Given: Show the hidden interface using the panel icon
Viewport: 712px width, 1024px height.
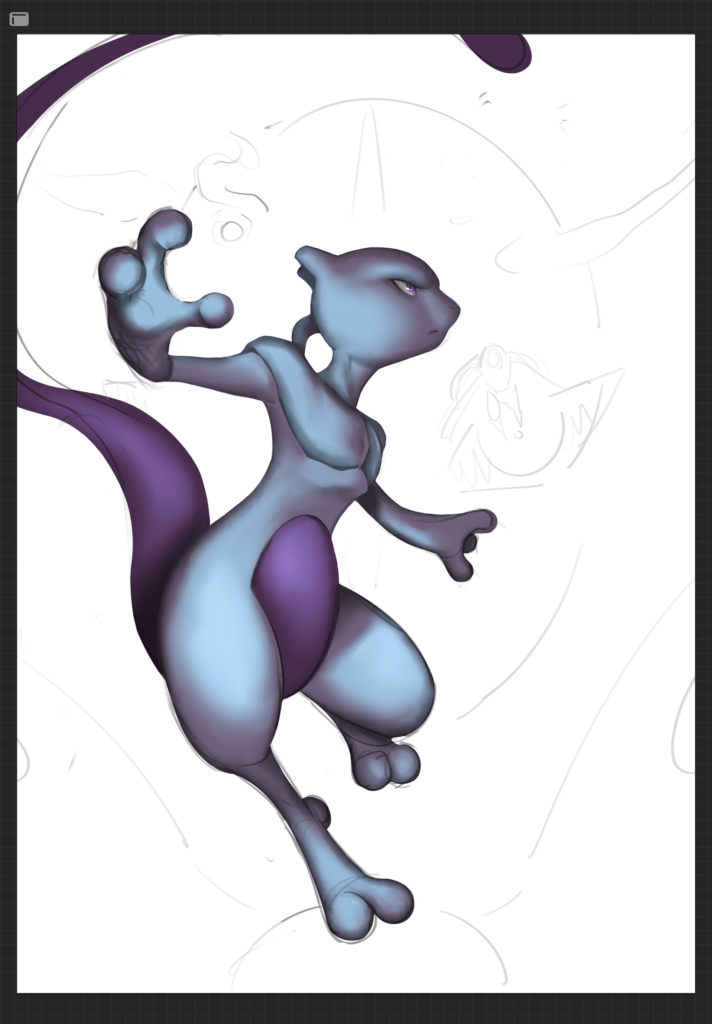Looking at the screenshot, I should point(20,19).
